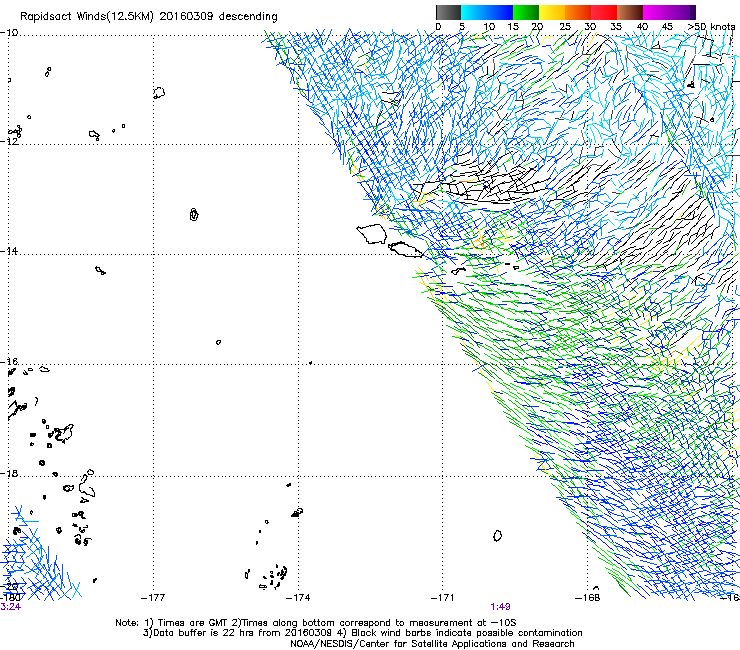This screenshot has width=740, height=650.
Task: Click the green 15-20 knots legend segment
Action: click(526, 12)
